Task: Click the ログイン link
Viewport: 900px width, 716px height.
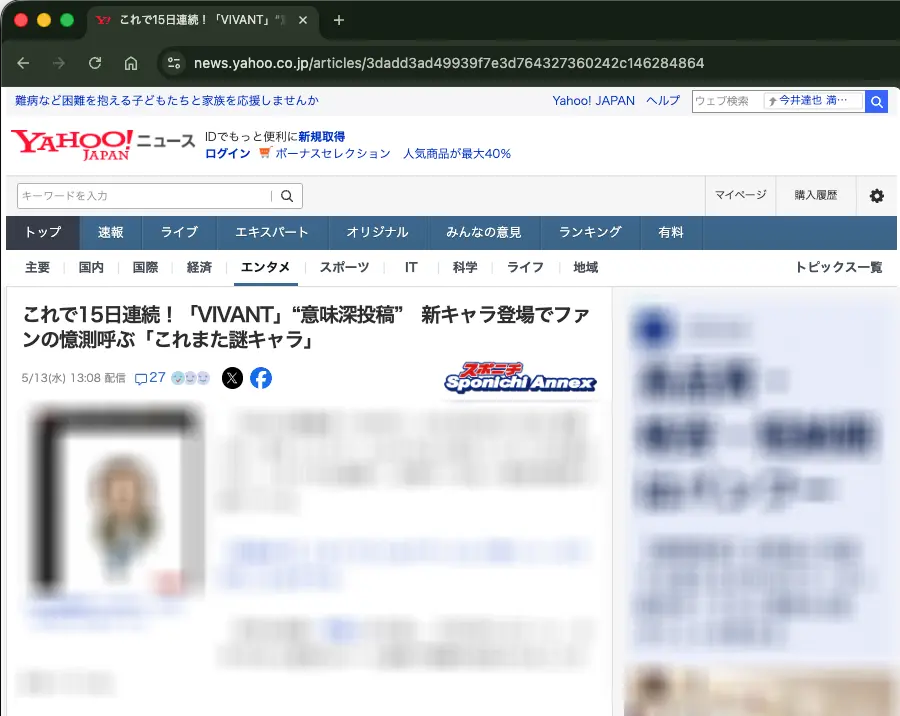Action: 228,153
